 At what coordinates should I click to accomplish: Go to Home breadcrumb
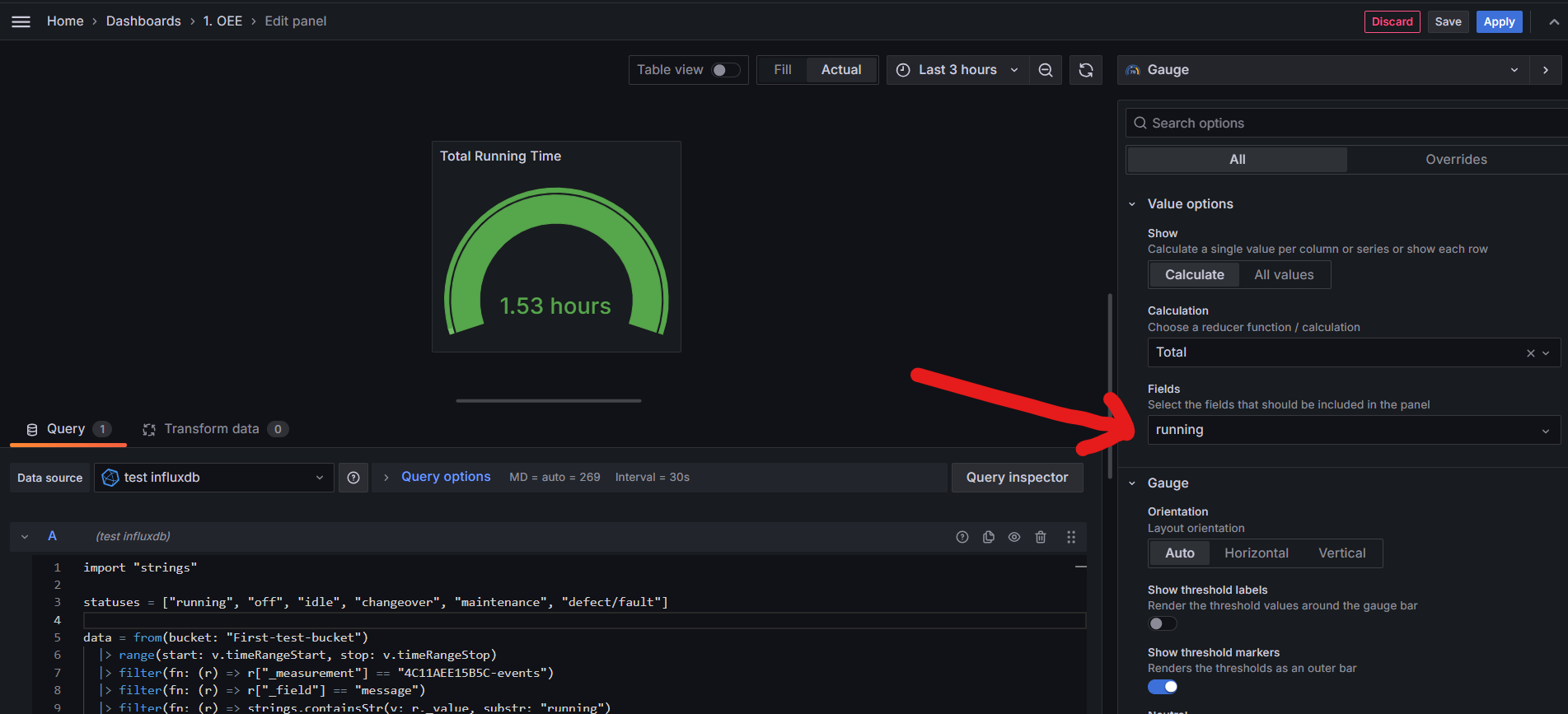(65, 21)
